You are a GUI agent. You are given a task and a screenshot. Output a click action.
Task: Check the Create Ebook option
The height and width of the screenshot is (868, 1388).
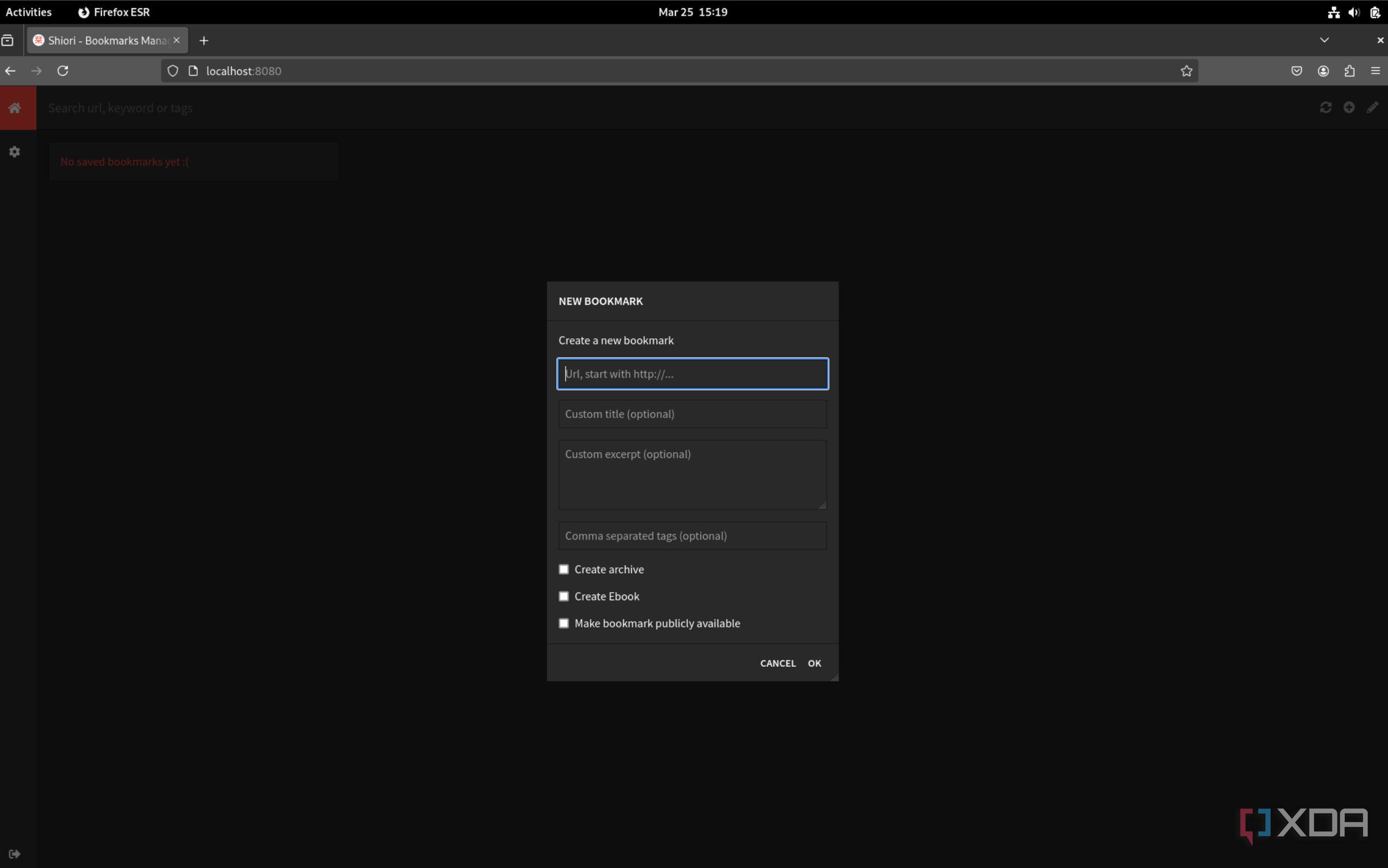click(x=564, y=596)
